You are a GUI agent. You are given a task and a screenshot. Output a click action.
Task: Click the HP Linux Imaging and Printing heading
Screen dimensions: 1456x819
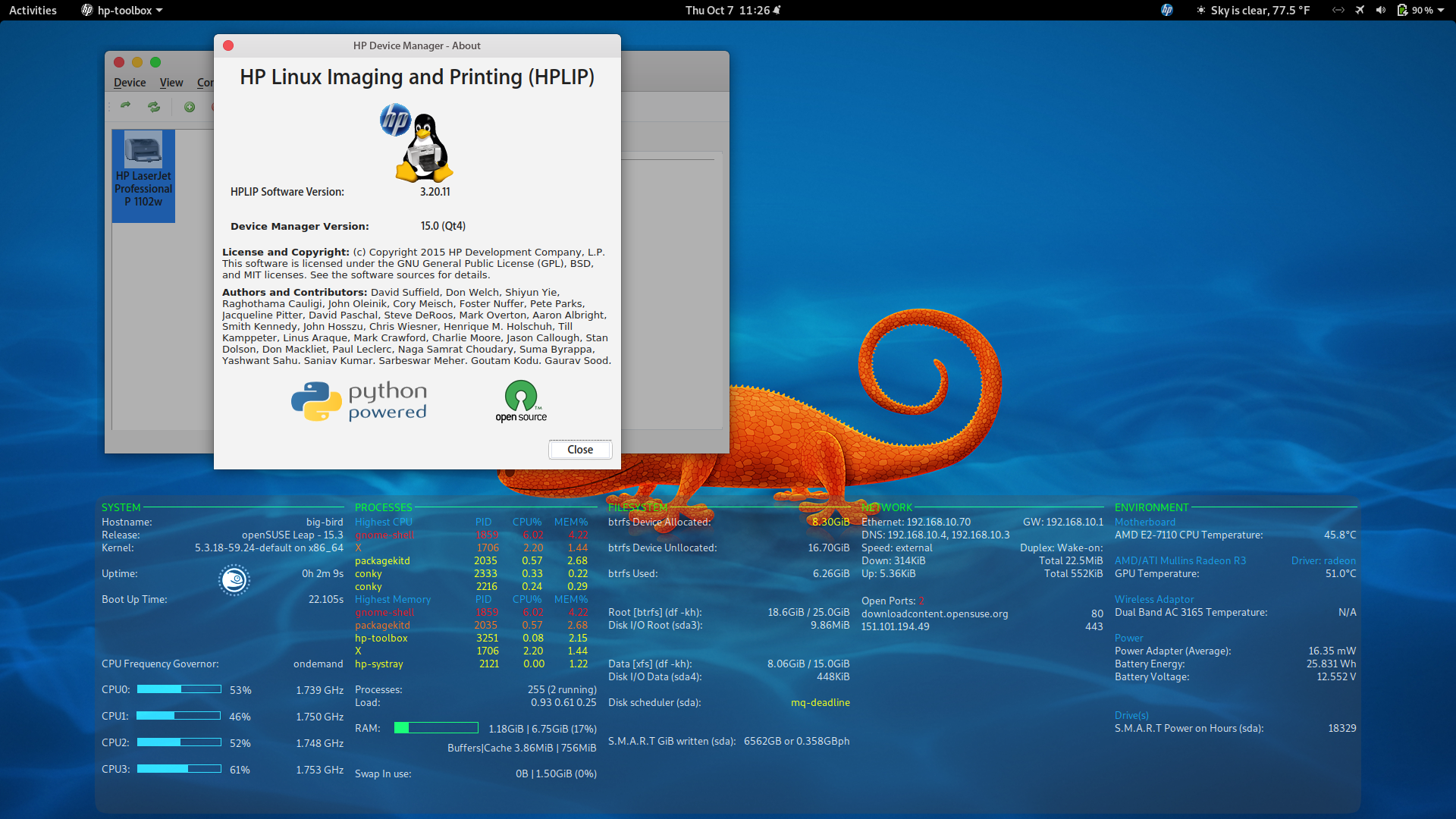point(417,77)
